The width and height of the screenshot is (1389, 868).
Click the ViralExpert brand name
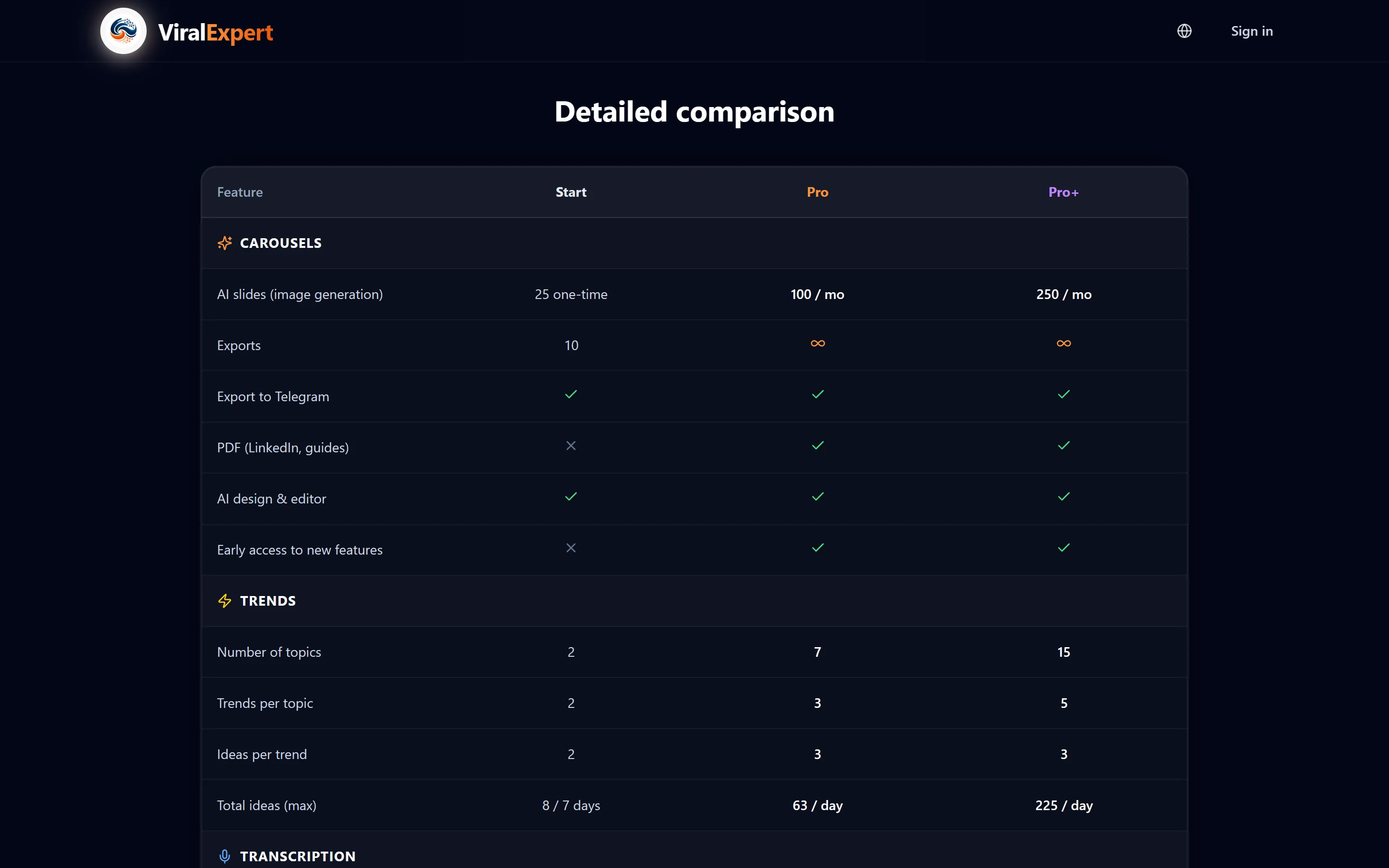pos(215,32)
